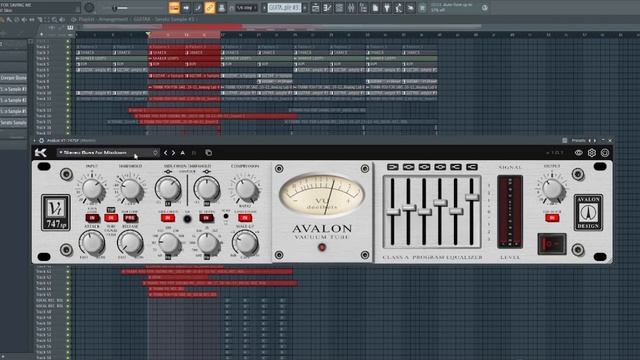Click the copy preset icon in plugin header
640x360 pixels.
[x=209, y=153]
